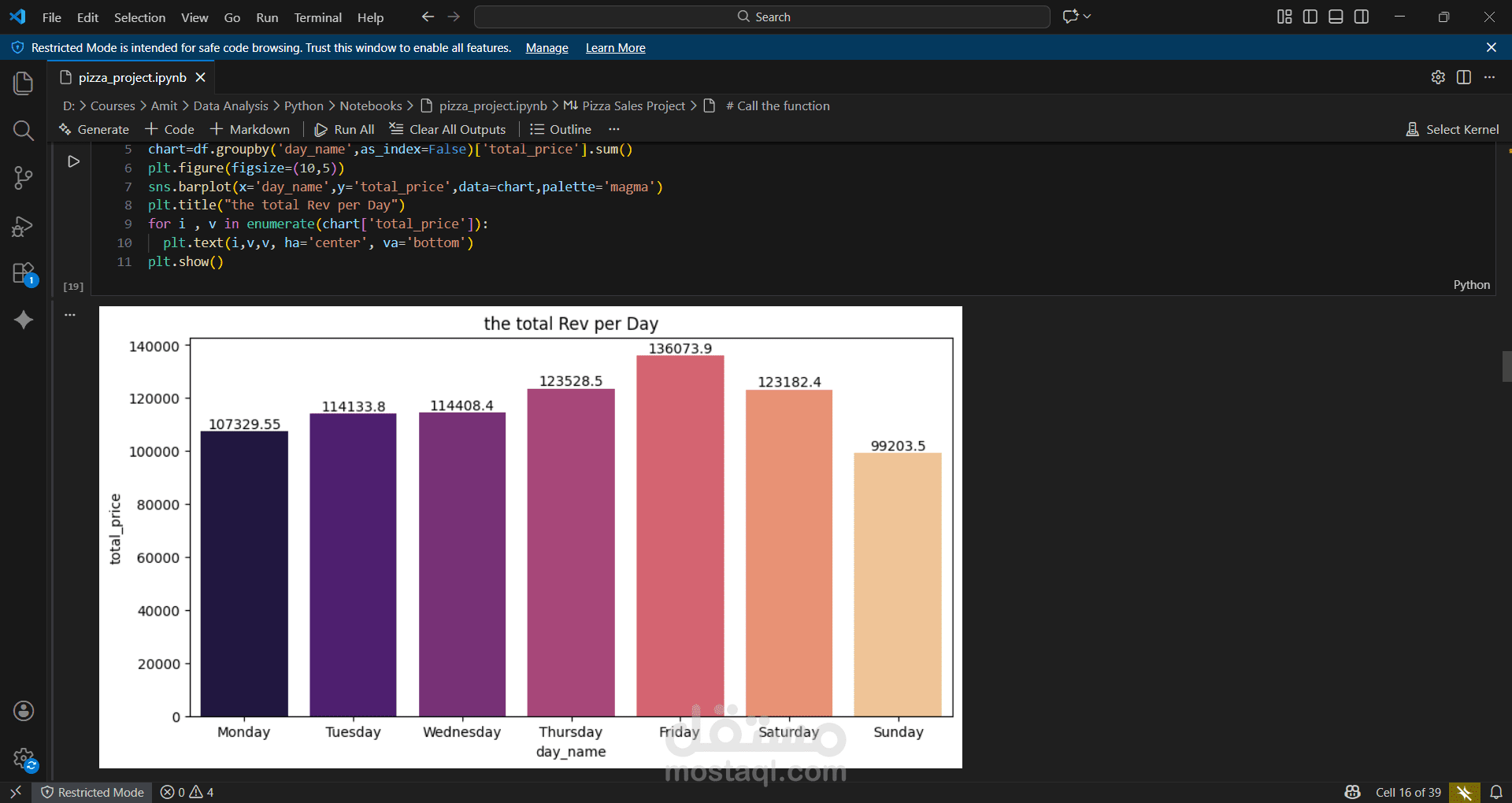Click the vertical scrollbar thumb in editor
The height and width of the screenshot is (803, 1512).
1506,366
